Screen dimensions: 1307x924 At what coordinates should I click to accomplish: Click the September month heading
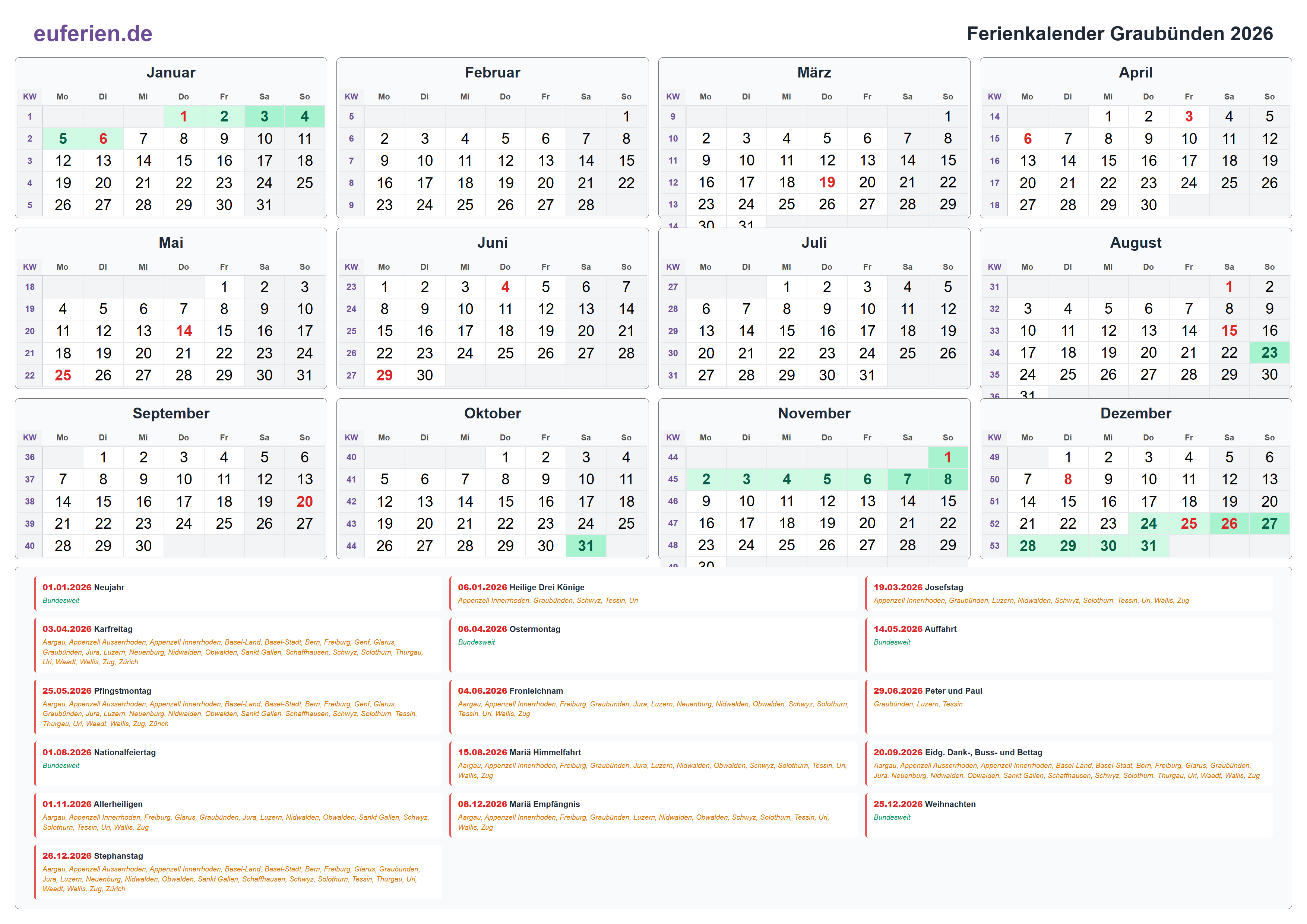tap(171, 413)
